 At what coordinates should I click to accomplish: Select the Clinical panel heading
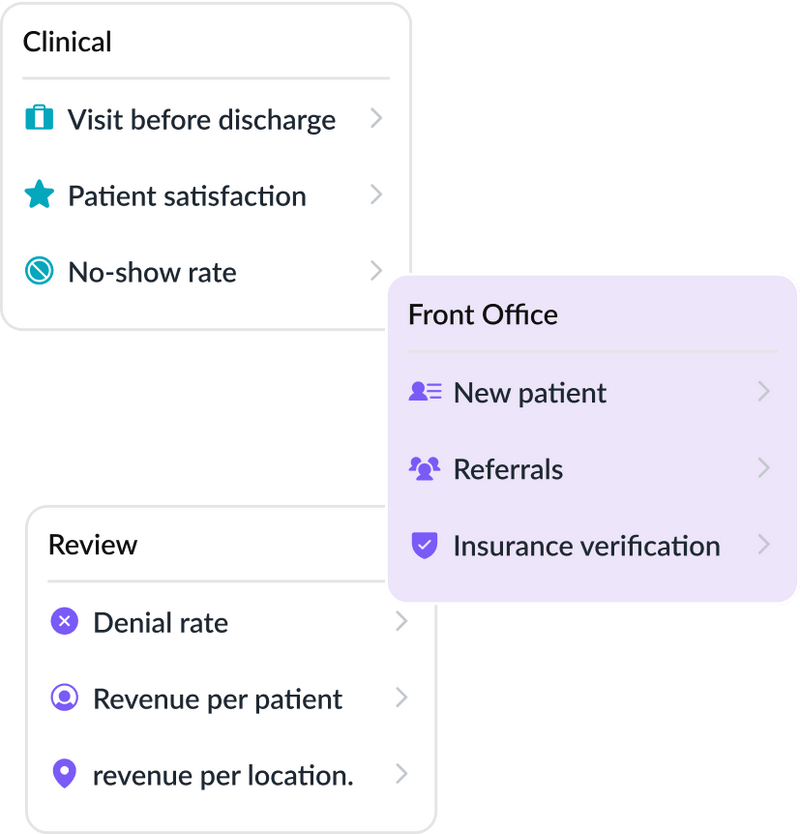point(67,42)
